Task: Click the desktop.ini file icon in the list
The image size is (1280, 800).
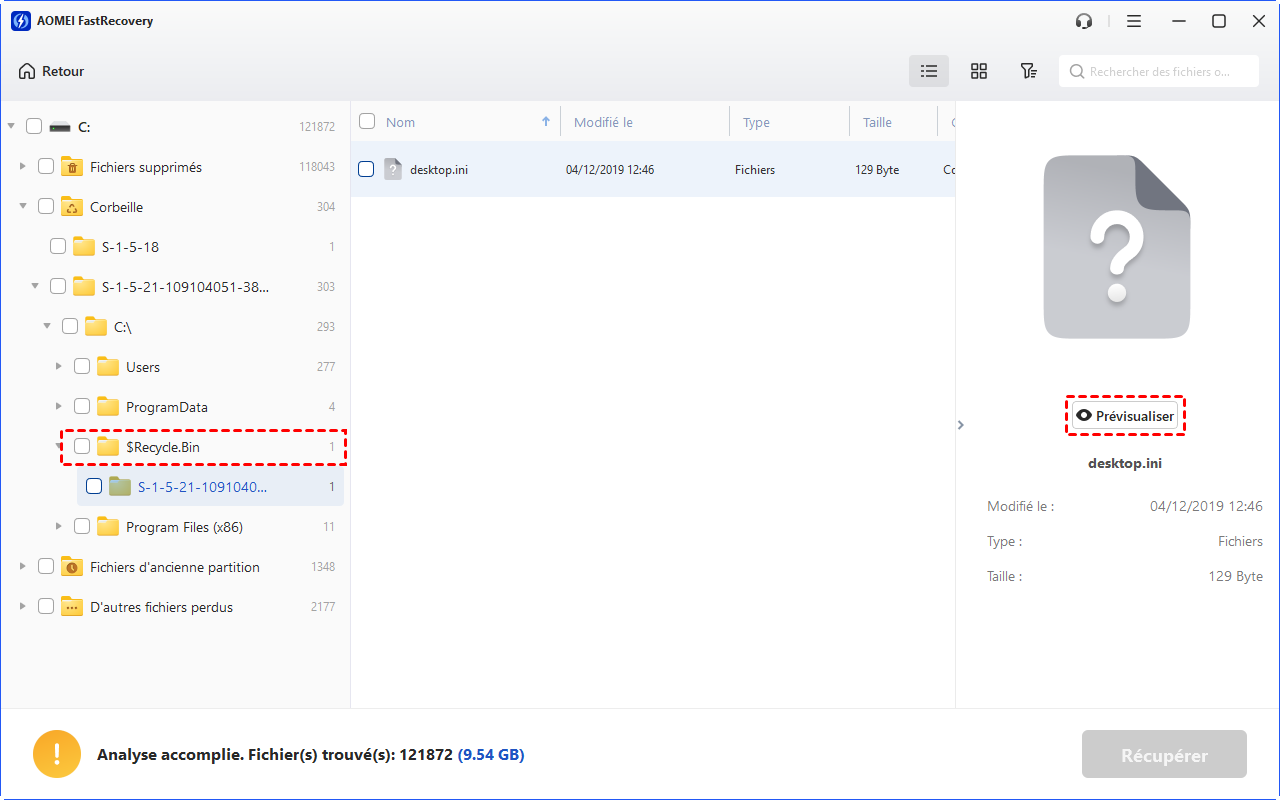Action: pyautogui.click(x=393, y=169)
